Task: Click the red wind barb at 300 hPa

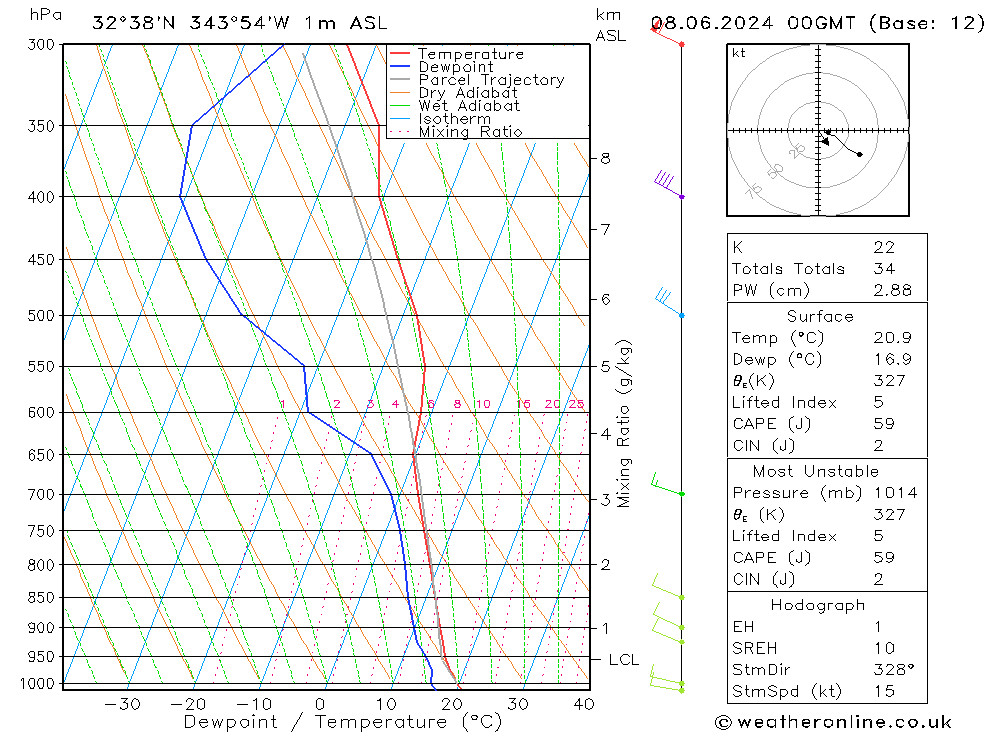Action: [x=668, y=32]
